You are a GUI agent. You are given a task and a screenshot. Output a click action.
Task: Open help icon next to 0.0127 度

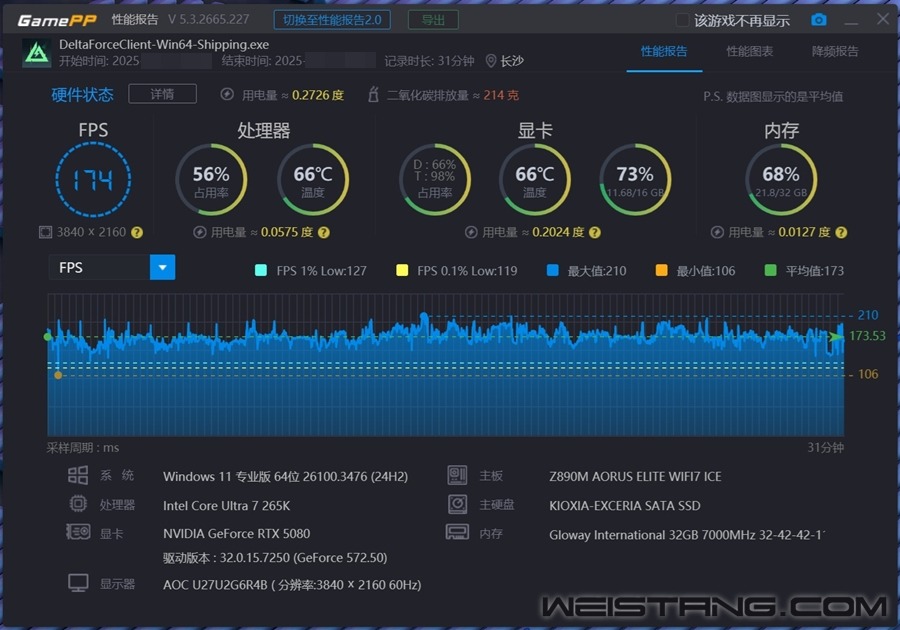841,232
